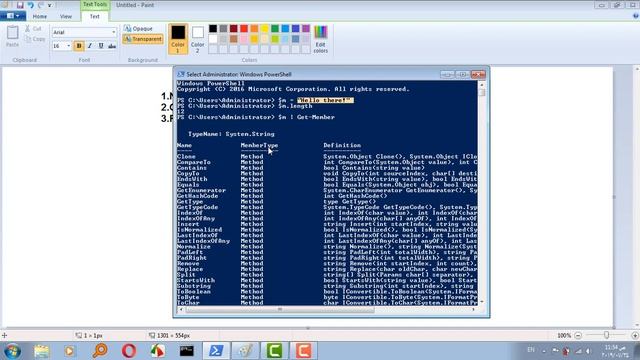640x360 pixels.
Task: Zoom out with the minus button
Action: pos(578,336)
